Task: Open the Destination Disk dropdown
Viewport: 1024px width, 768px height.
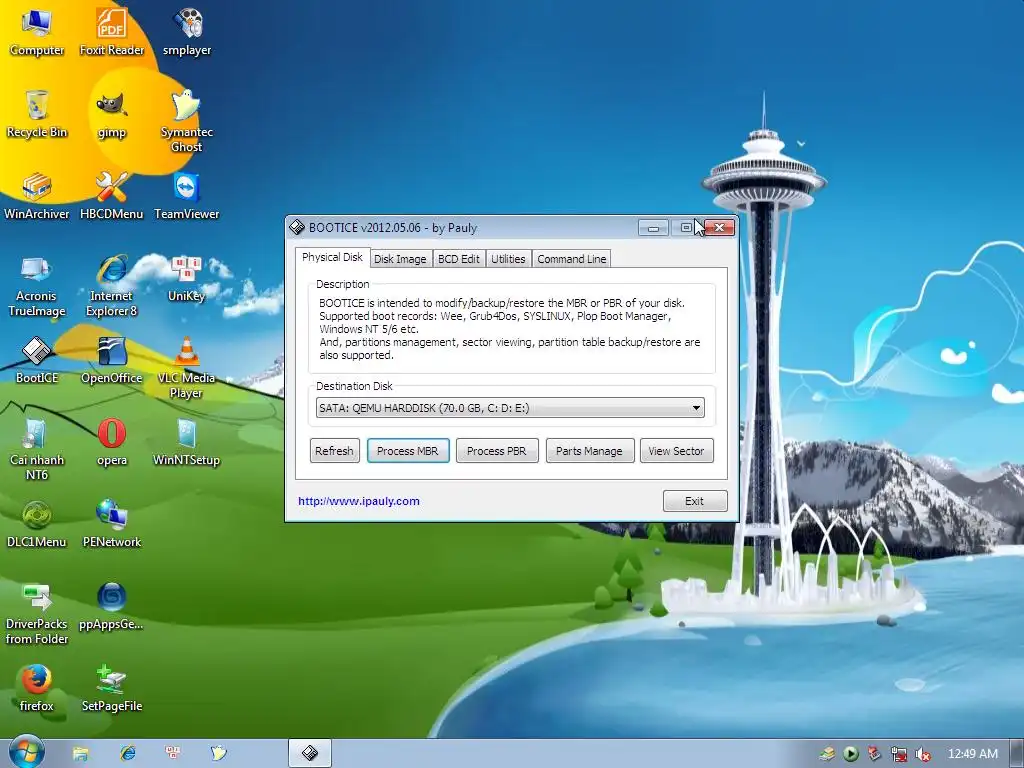Action: tap(510, 408)
